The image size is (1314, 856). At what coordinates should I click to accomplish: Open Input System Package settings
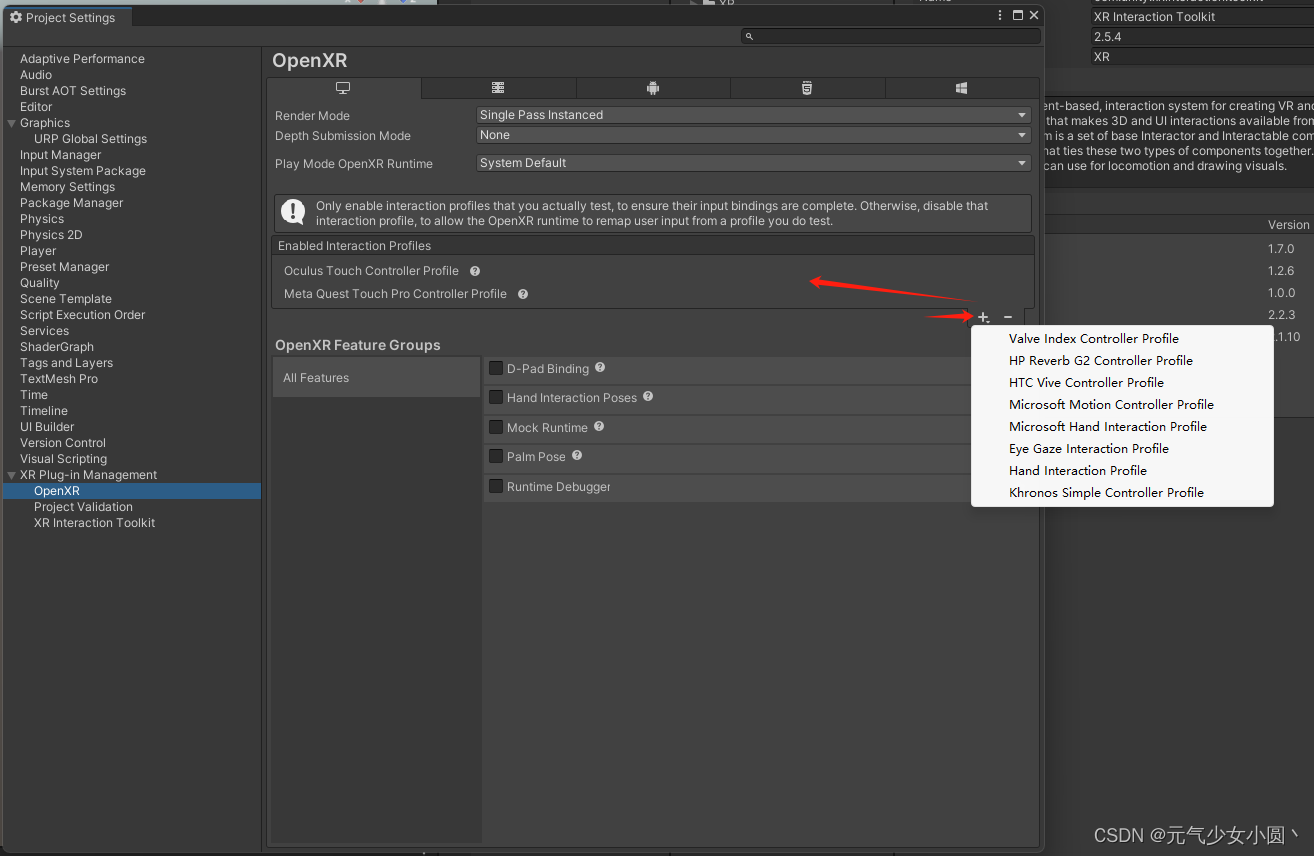[x=83, y=171]
